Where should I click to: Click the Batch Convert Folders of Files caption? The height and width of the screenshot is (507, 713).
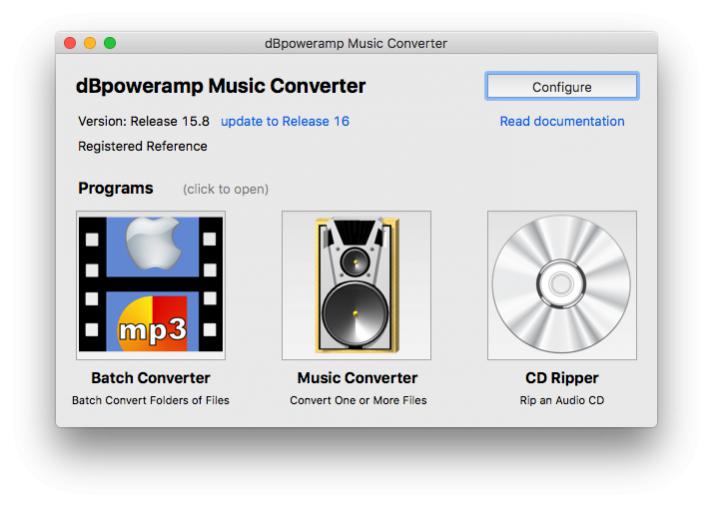(x=151, y=401)
